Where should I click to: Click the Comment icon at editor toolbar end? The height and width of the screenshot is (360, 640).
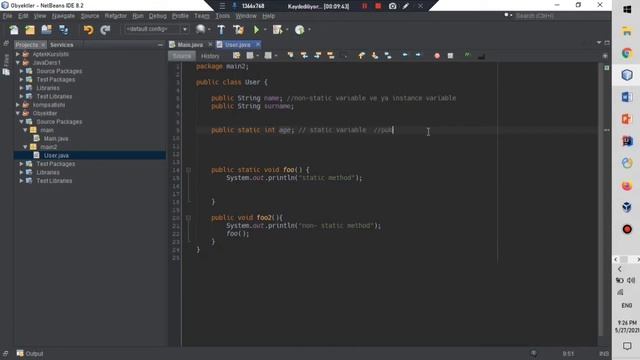(x=481, y=56)
